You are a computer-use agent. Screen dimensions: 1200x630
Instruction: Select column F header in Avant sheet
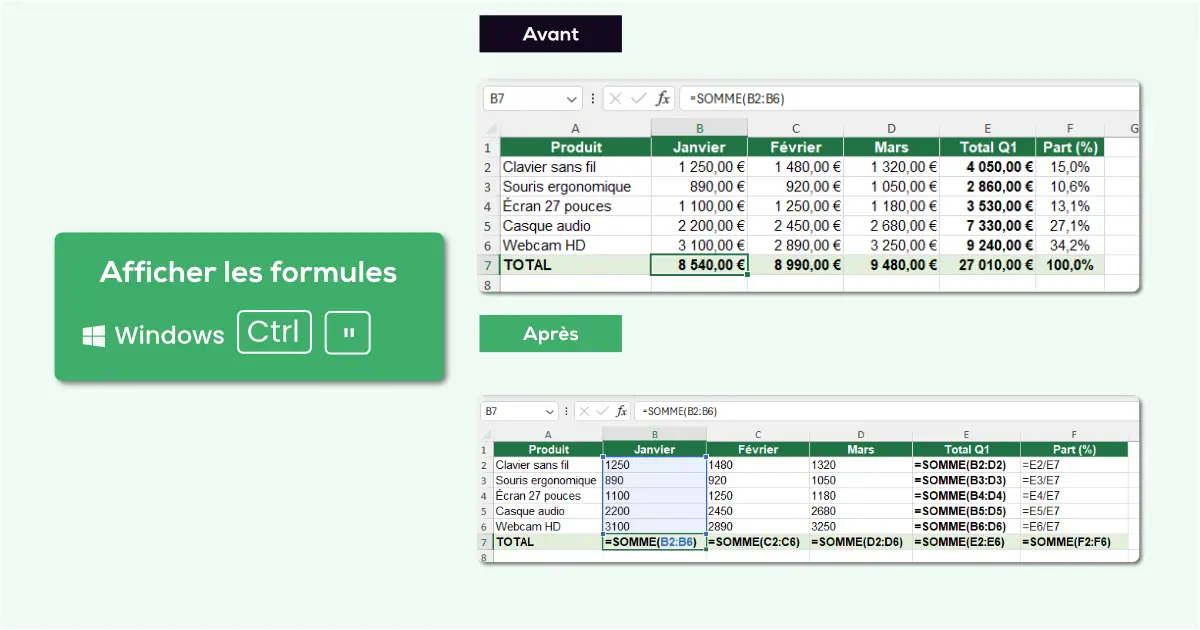(x=1069, y=128)
